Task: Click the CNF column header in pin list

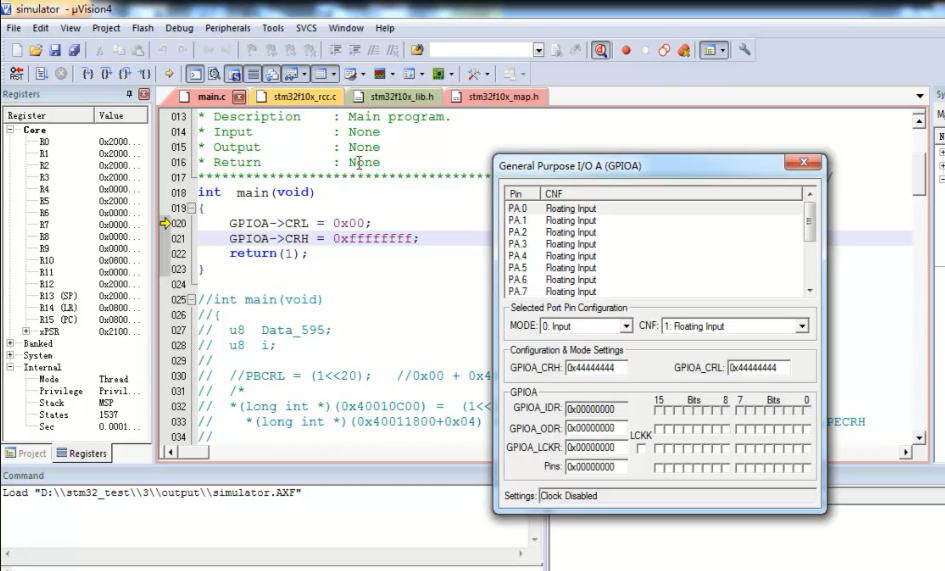Action: pos(671,194)
